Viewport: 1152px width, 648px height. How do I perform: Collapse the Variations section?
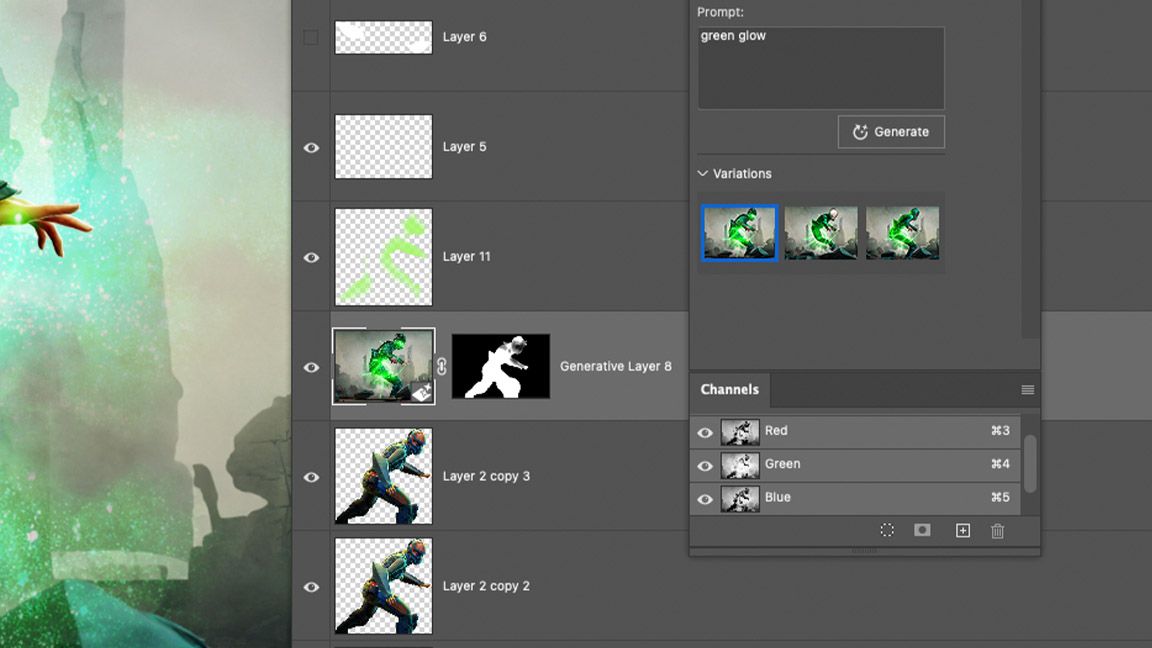click(701, 173)
